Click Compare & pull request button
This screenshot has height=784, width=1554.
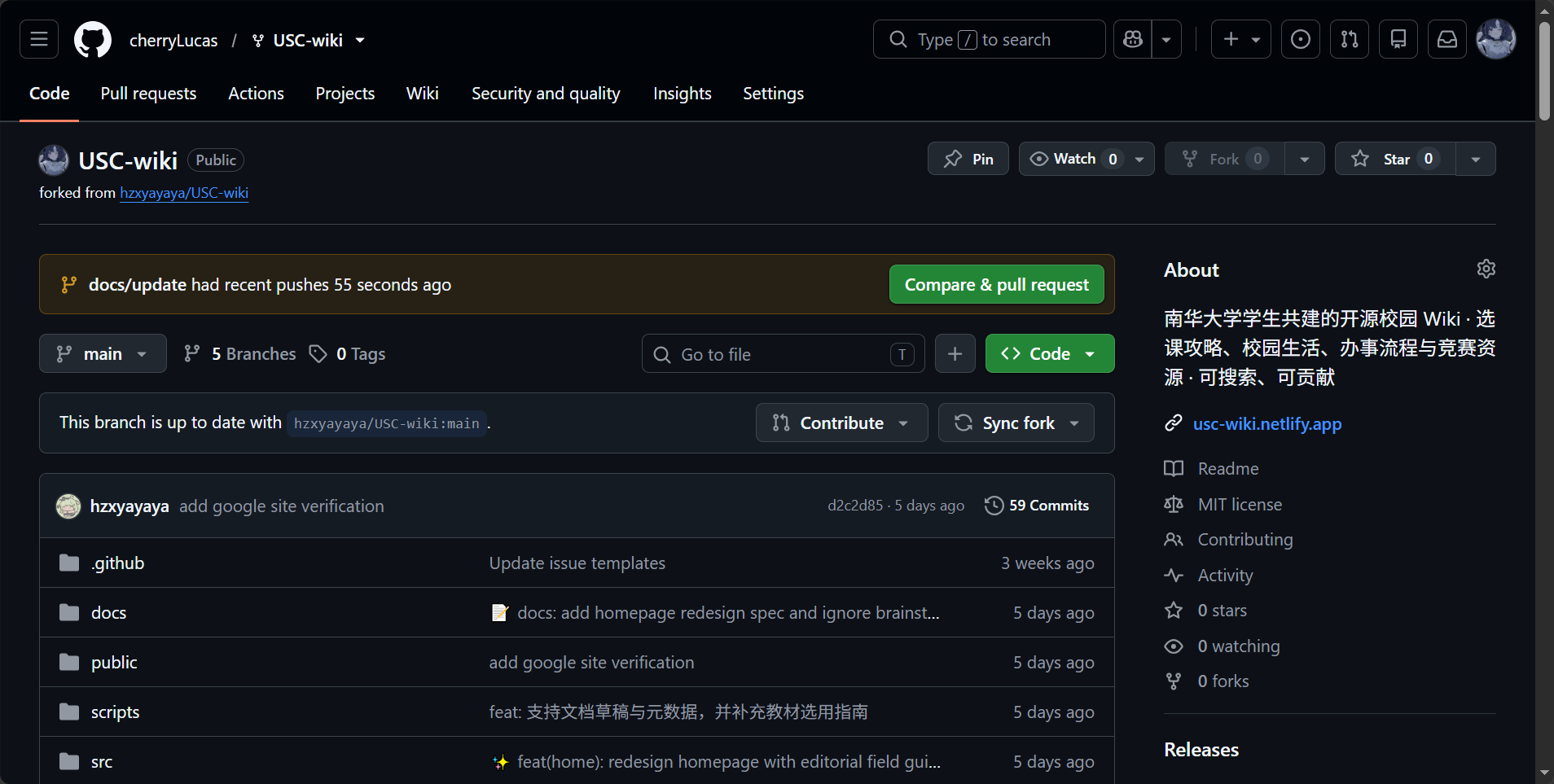click(x=997, y=284)
